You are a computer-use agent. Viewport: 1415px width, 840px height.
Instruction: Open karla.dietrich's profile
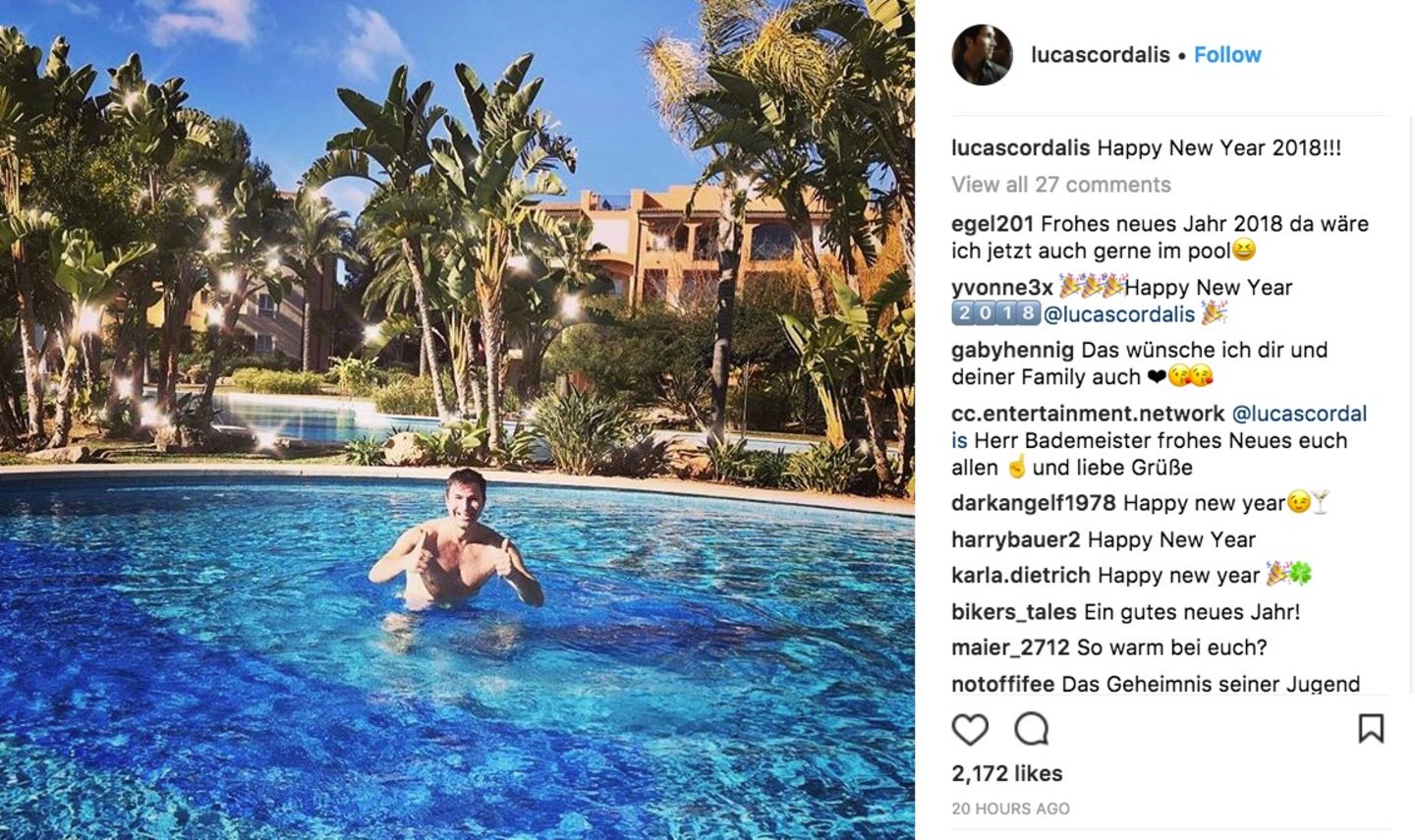pos(1021,576)
